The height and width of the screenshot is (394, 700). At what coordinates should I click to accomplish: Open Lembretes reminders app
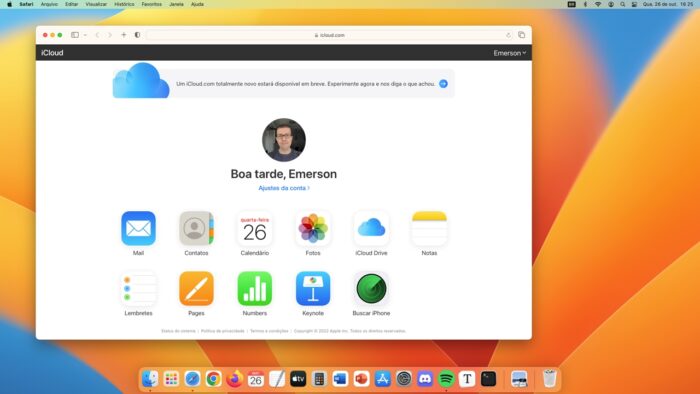tap(138, 289)
